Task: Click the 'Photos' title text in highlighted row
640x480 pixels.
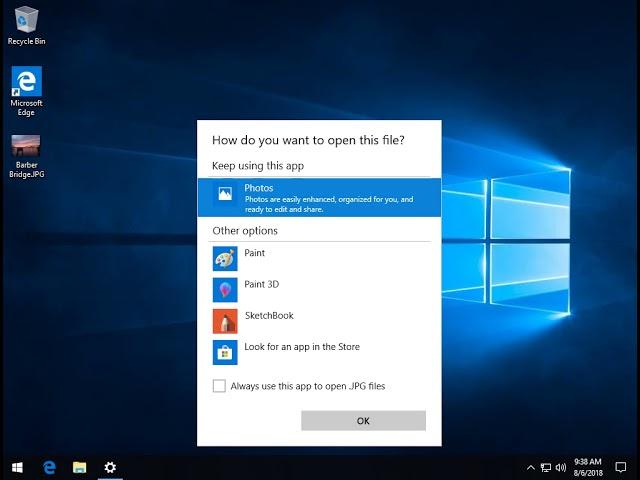Action: [259, 188]
